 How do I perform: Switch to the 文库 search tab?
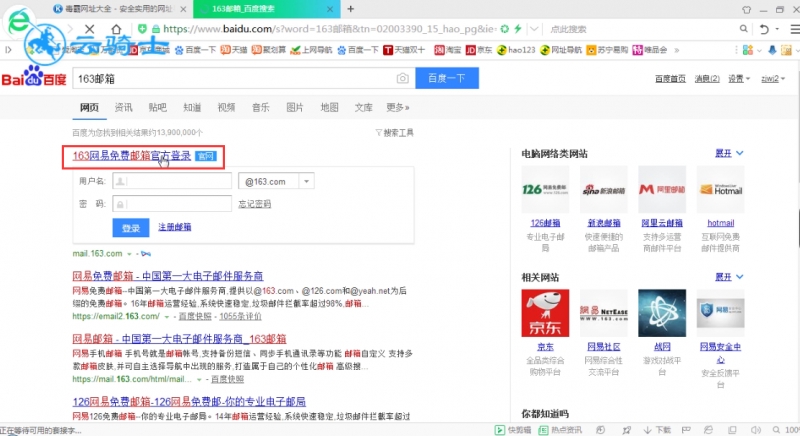coord(363,107)
